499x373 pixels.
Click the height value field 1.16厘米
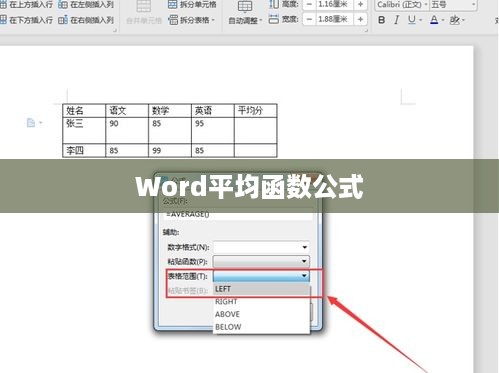333,4
